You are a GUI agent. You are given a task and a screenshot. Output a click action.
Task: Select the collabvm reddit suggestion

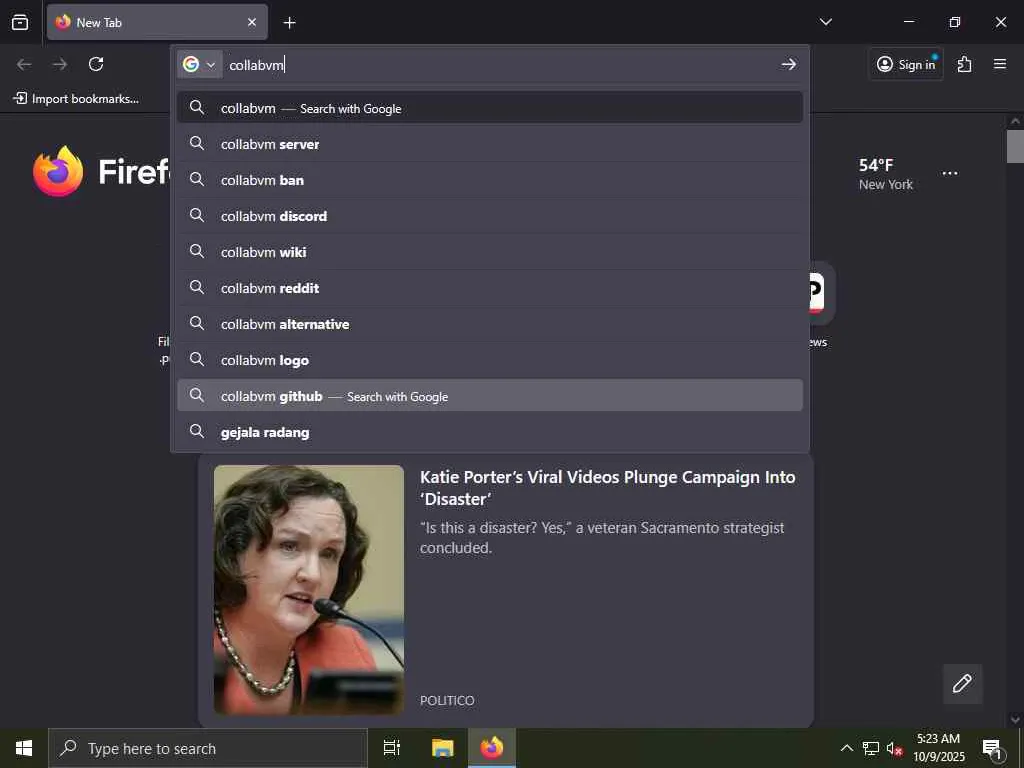click(x=490, y=288)
